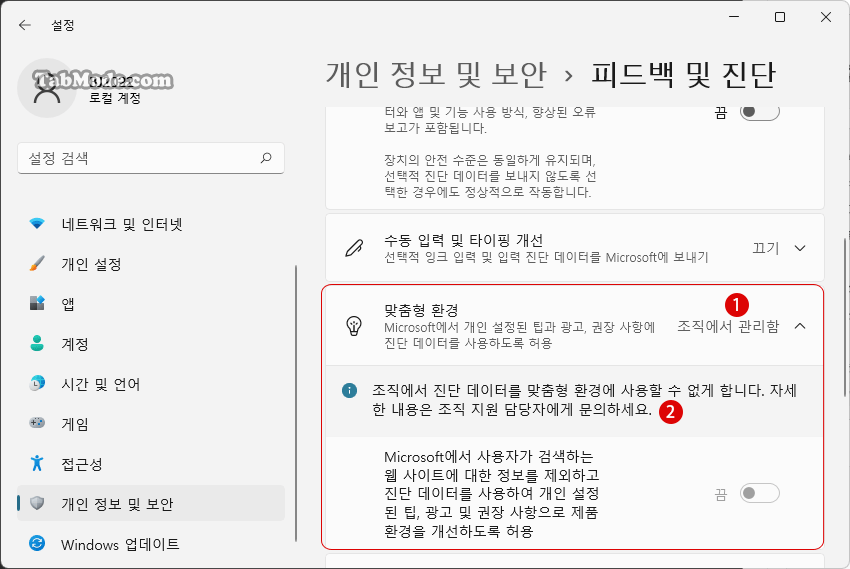Go to 개인 정보 및 보안 breadcrumb
This screenshot has height=569, width=850.
click(436, 75)
